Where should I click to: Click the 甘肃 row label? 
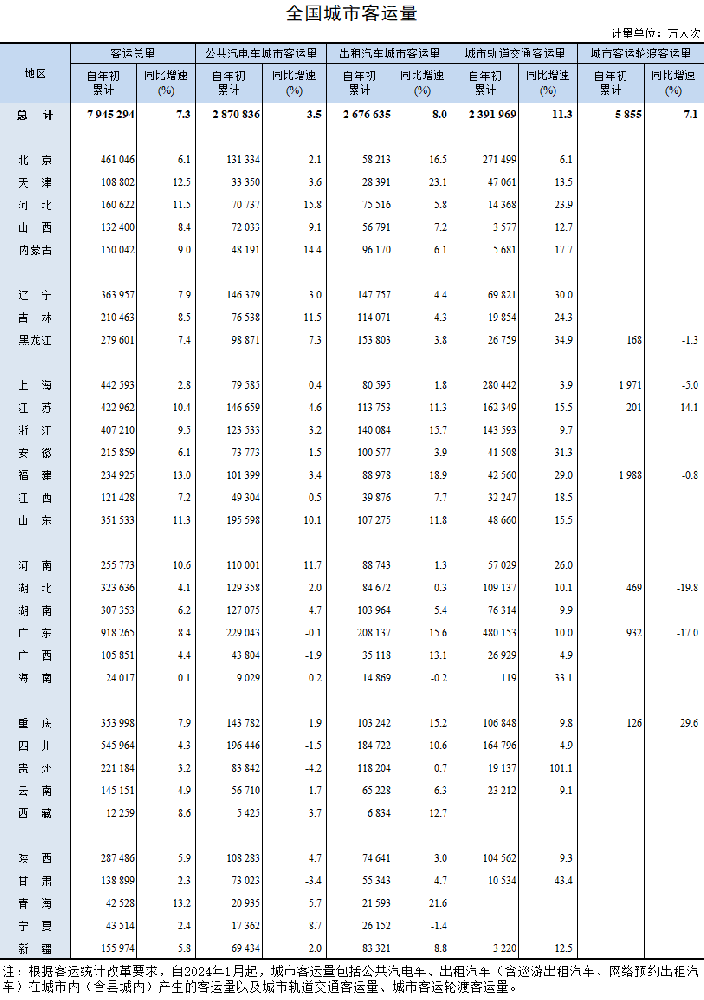[x=35, y=881]
